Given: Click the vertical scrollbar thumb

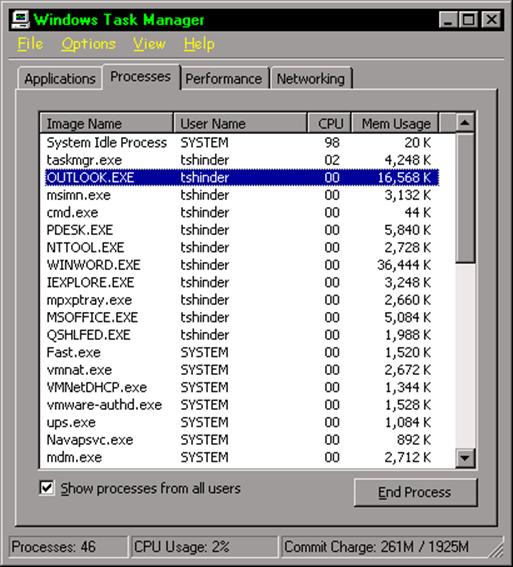Looking at the screenshot, I should click(465, 198).
